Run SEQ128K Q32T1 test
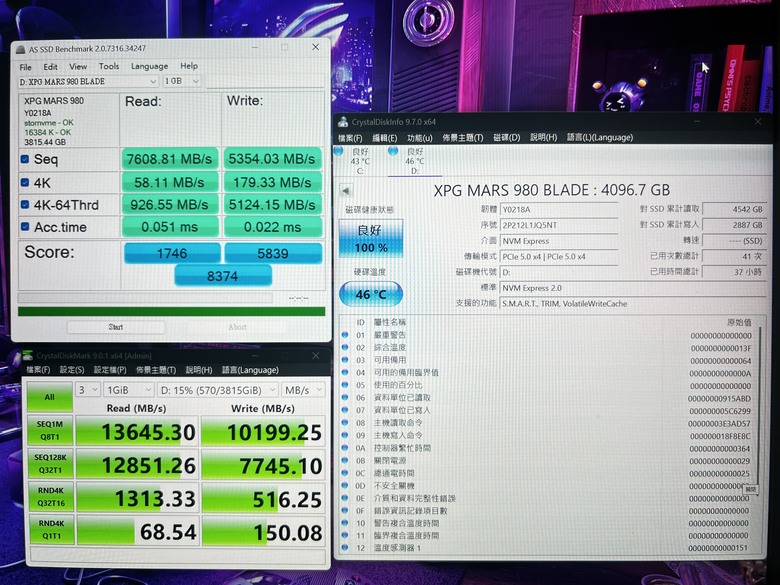 [50, 464]
